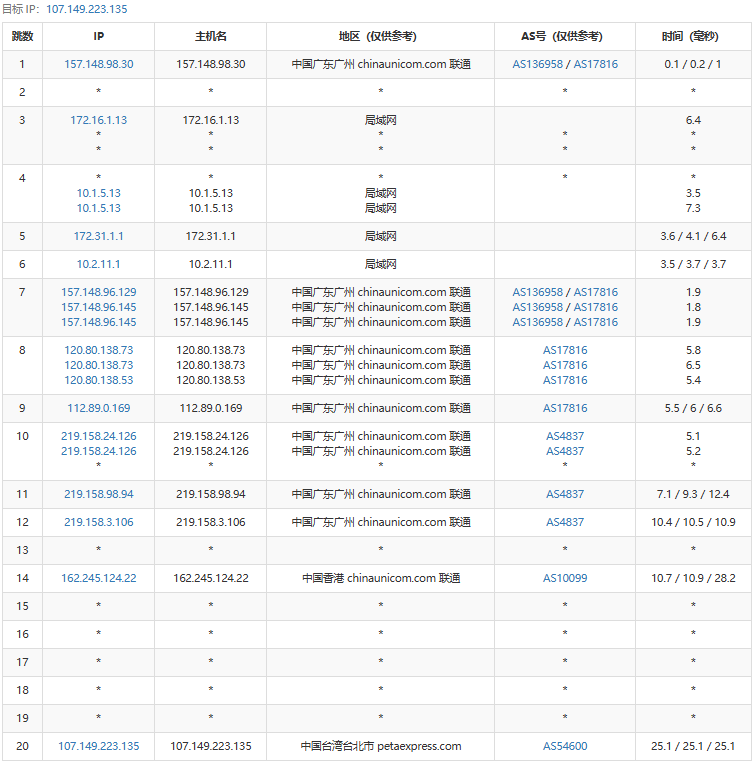
Task: Click the 地区 (仅供参考) column header
Action: pos(380,36)
